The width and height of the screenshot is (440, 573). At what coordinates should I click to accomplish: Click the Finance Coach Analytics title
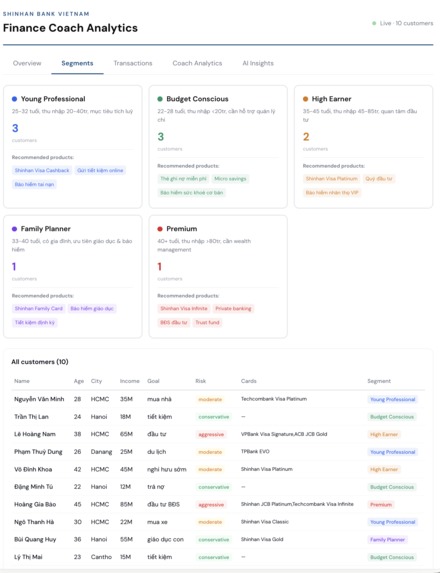[x=70, y=28]
